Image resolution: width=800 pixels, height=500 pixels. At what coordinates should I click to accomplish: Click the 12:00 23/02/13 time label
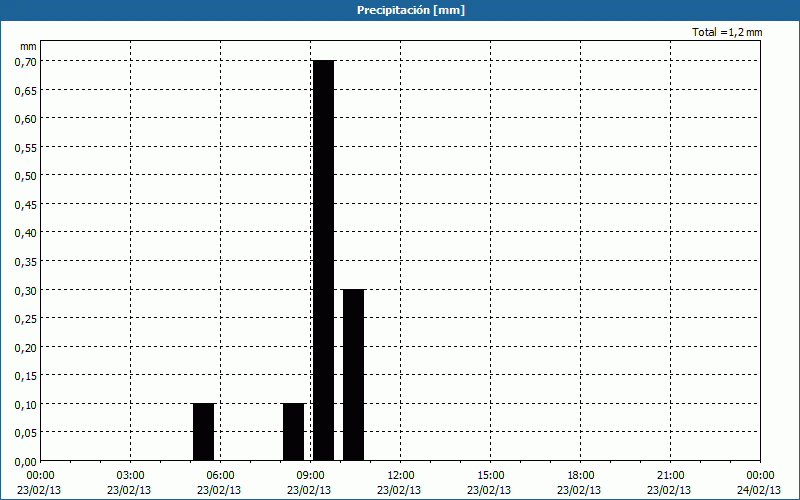click(x=399, y=483)
